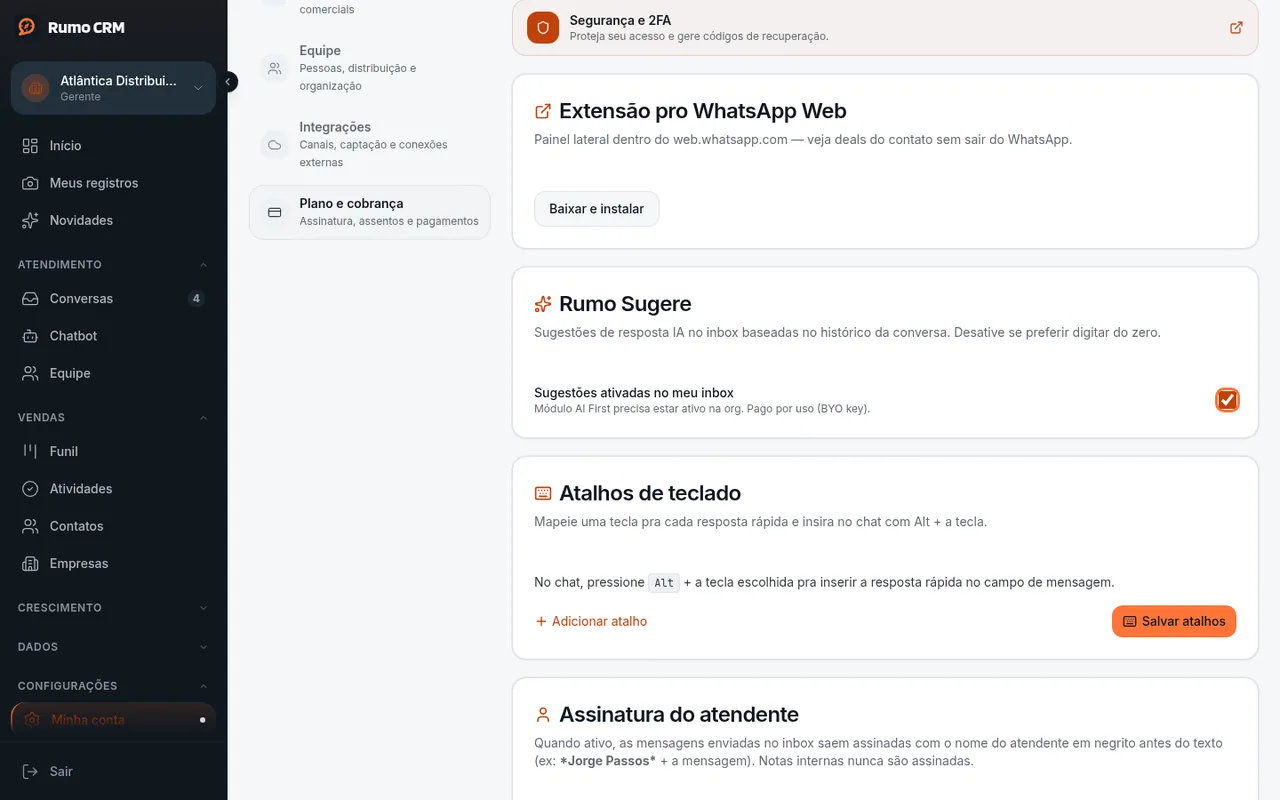Viewport: 1280px width, 800px height.
Task: Select the Equipe settings tab
Action: click(369, 68)
